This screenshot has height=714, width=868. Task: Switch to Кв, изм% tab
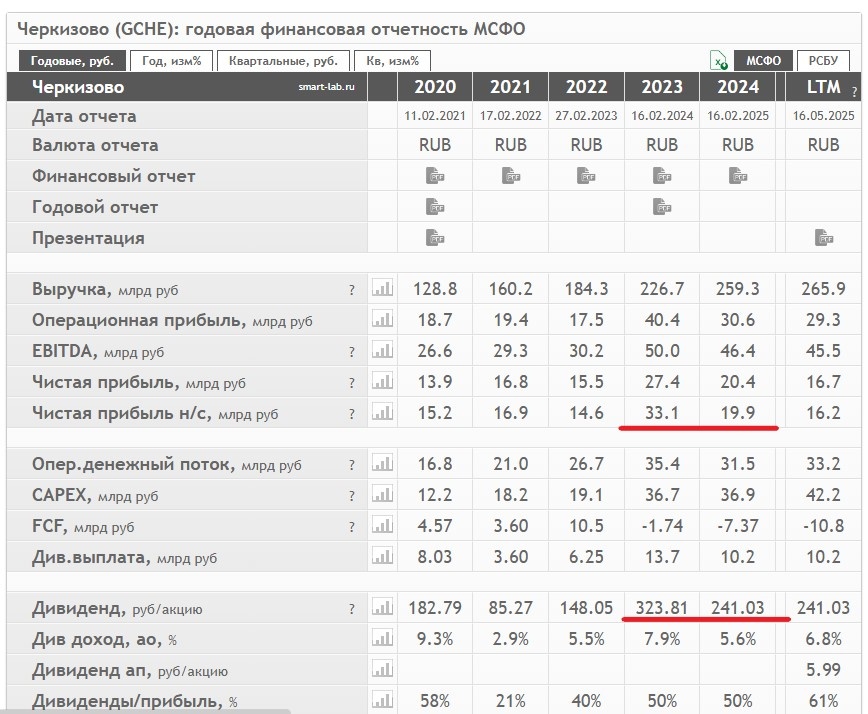pos(392,60)
